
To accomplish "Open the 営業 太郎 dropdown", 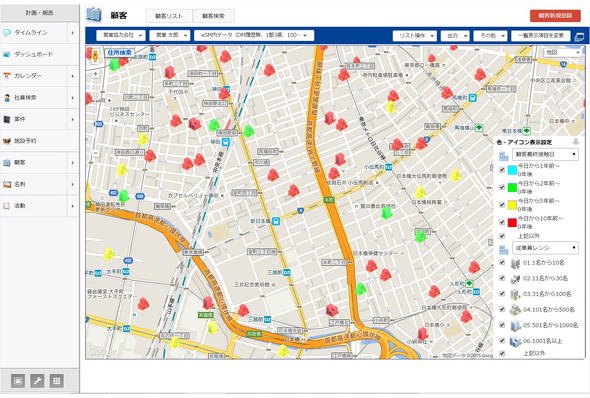I will [169, 35].
